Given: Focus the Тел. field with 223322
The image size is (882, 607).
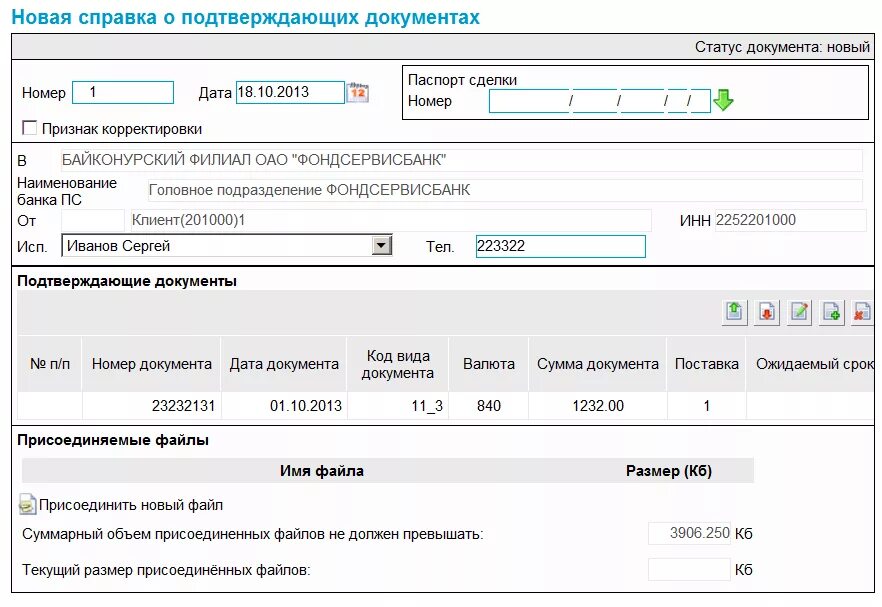Looking at the screenshot, I should coord(560,246).
